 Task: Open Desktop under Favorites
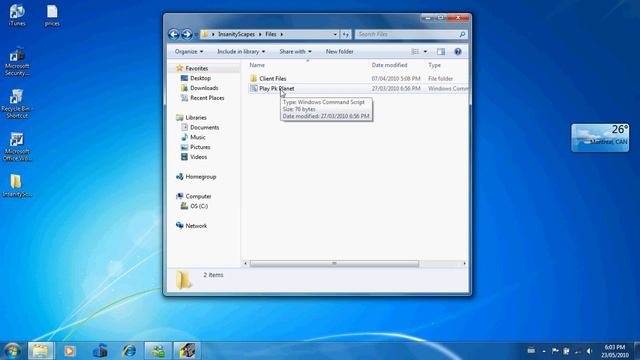coord(200,78)
